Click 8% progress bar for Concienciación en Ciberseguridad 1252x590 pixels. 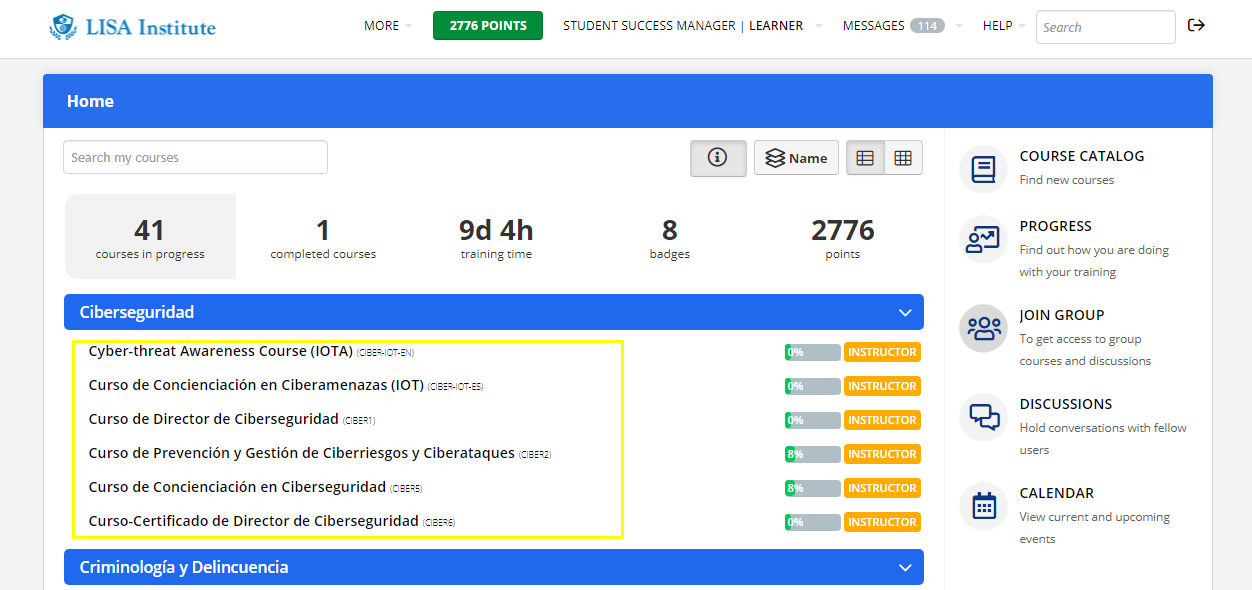coord(812,488)
